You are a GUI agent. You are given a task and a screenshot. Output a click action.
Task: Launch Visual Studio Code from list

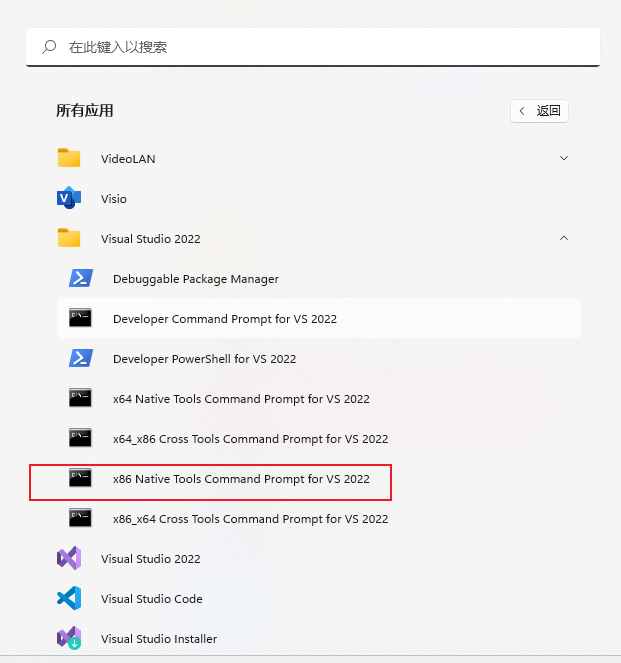pyautogui.click(x=151, y=599)
